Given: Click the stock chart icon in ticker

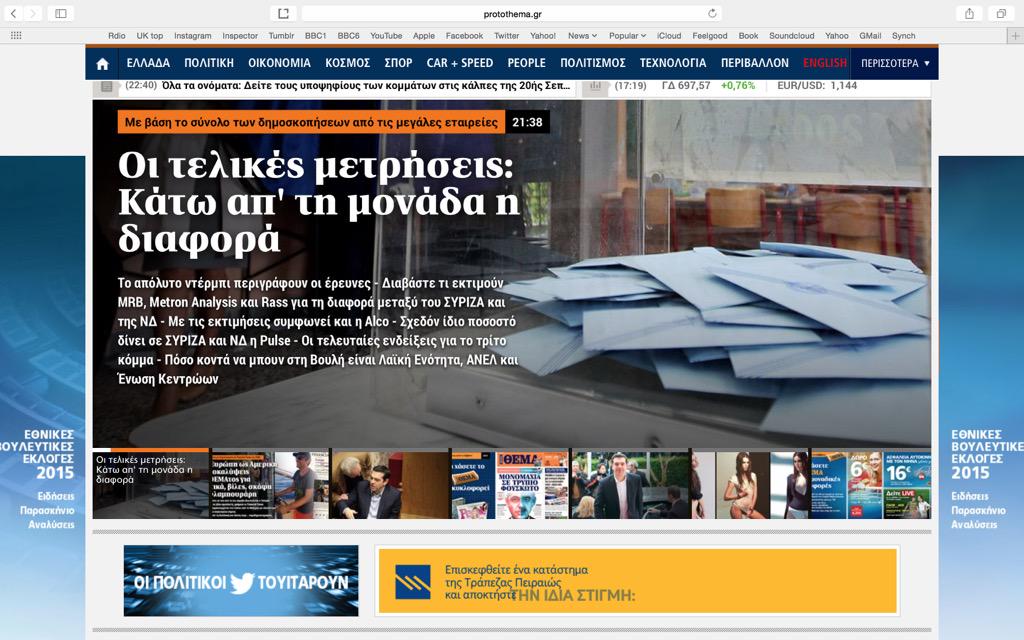Looking at the screenshot, I should coord(595,86).
